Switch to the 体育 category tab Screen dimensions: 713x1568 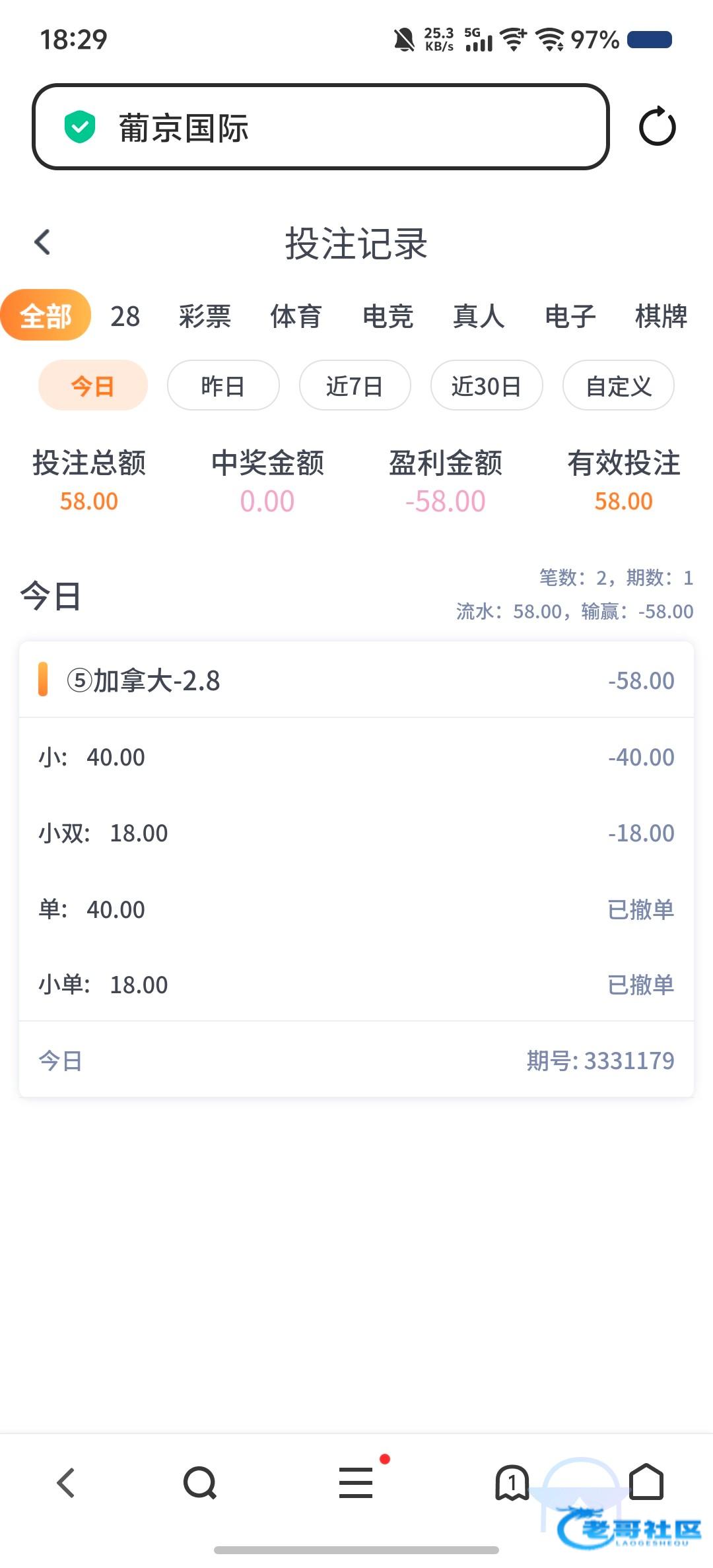pyautogui.click(x=296, y=316)
